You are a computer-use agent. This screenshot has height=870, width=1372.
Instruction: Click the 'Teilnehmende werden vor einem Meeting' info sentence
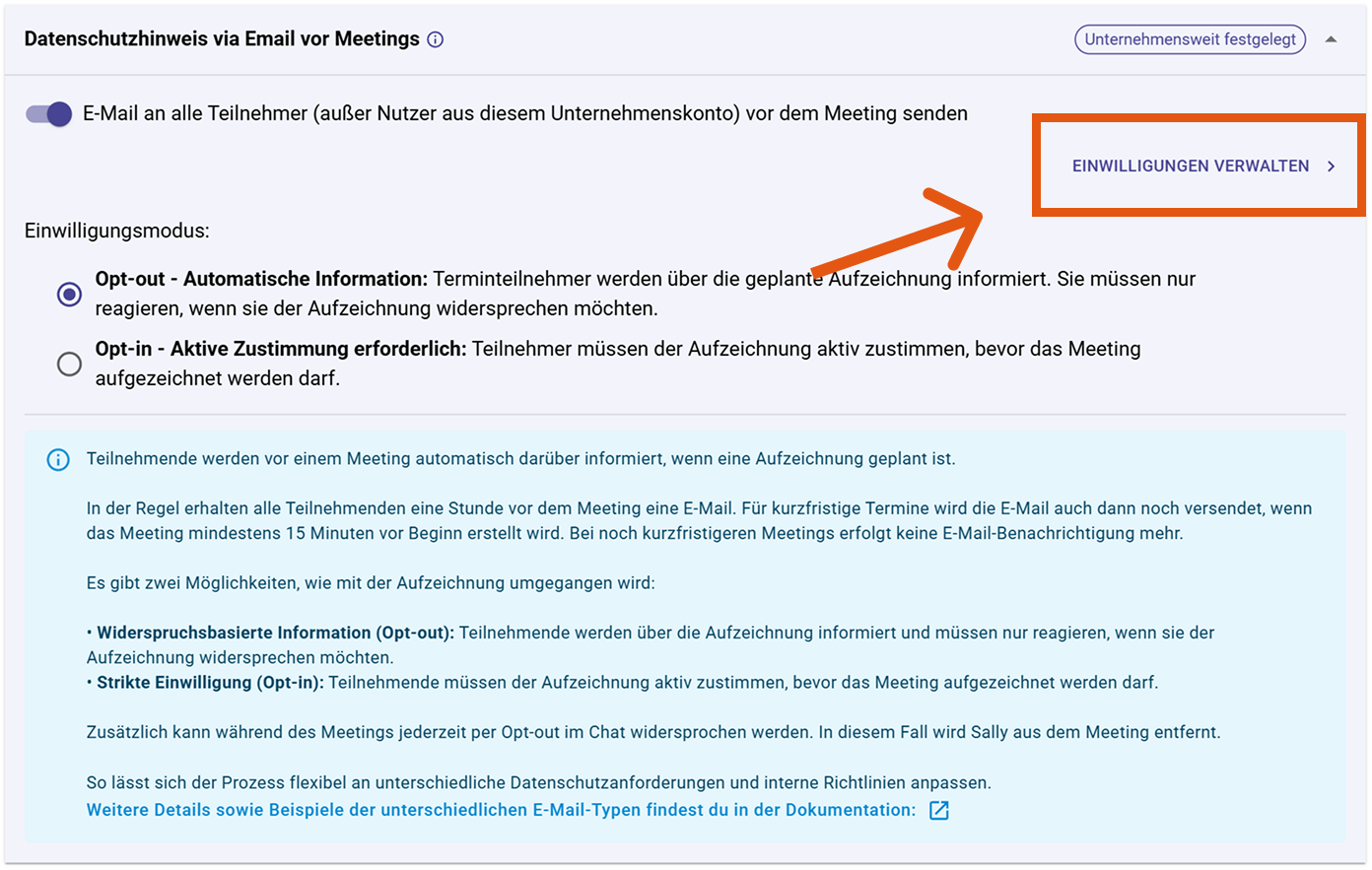pyautogui.click(x=520, y=459)
